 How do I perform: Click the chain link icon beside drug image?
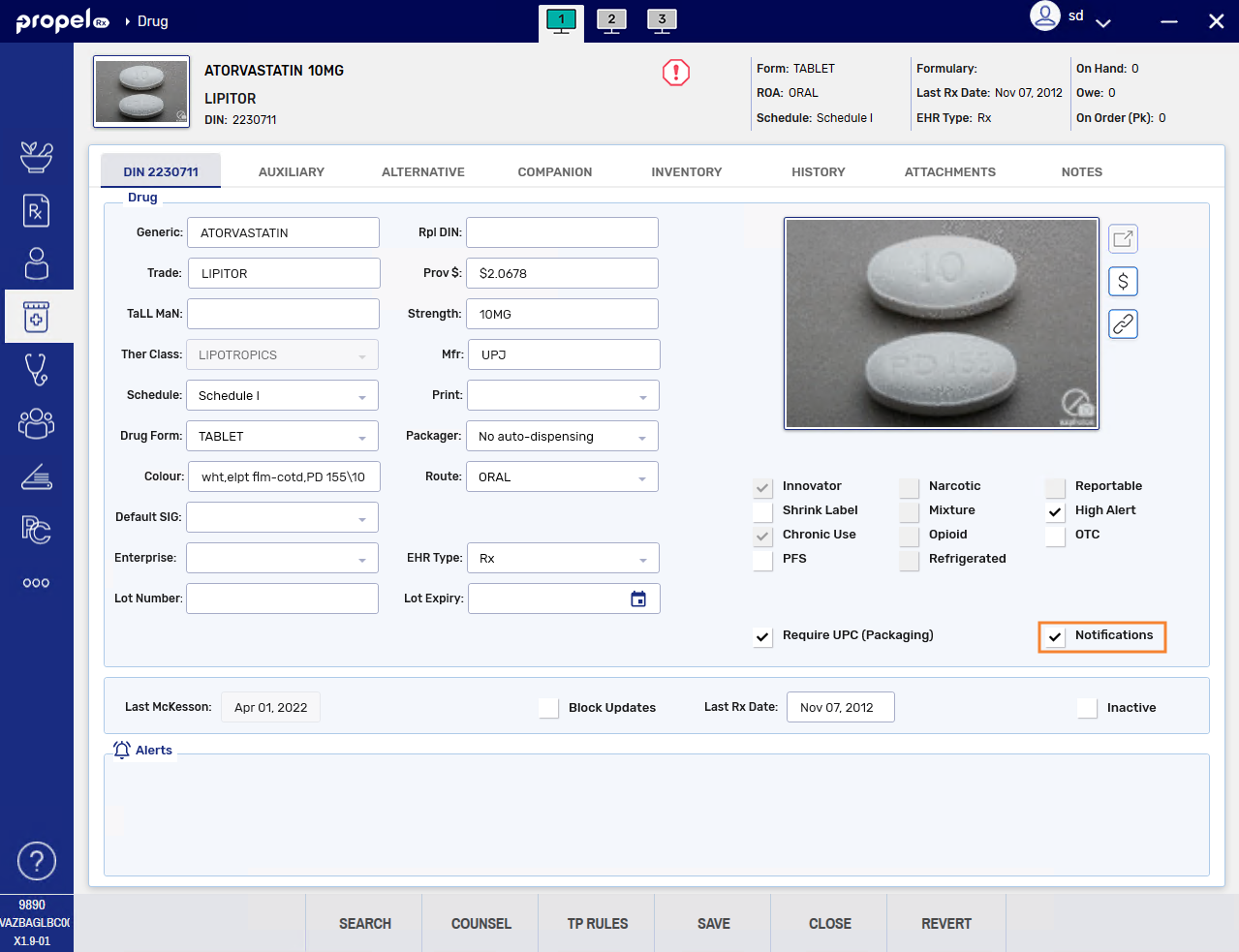1123,324
